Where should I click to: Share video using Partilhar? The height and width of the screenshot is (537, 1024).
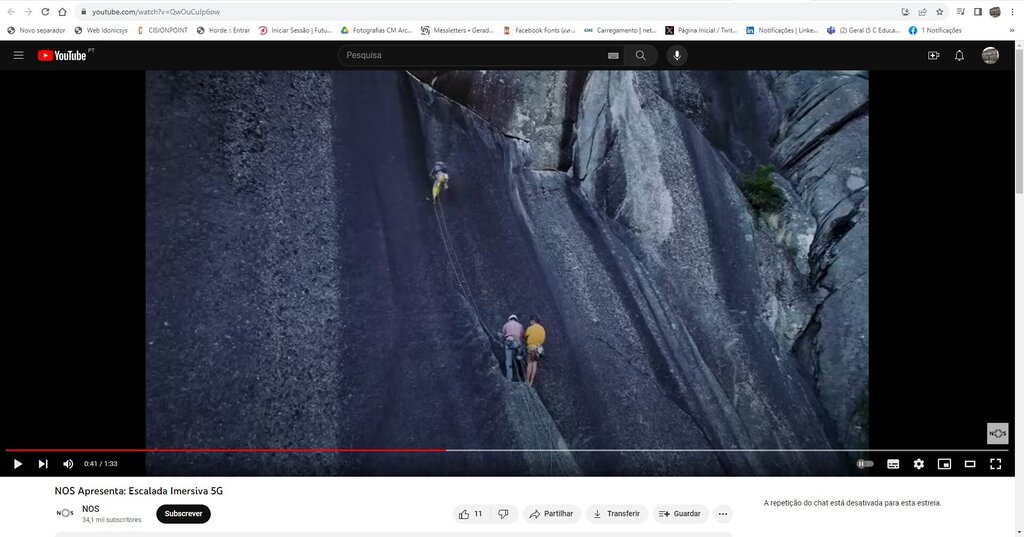[551, 514]
